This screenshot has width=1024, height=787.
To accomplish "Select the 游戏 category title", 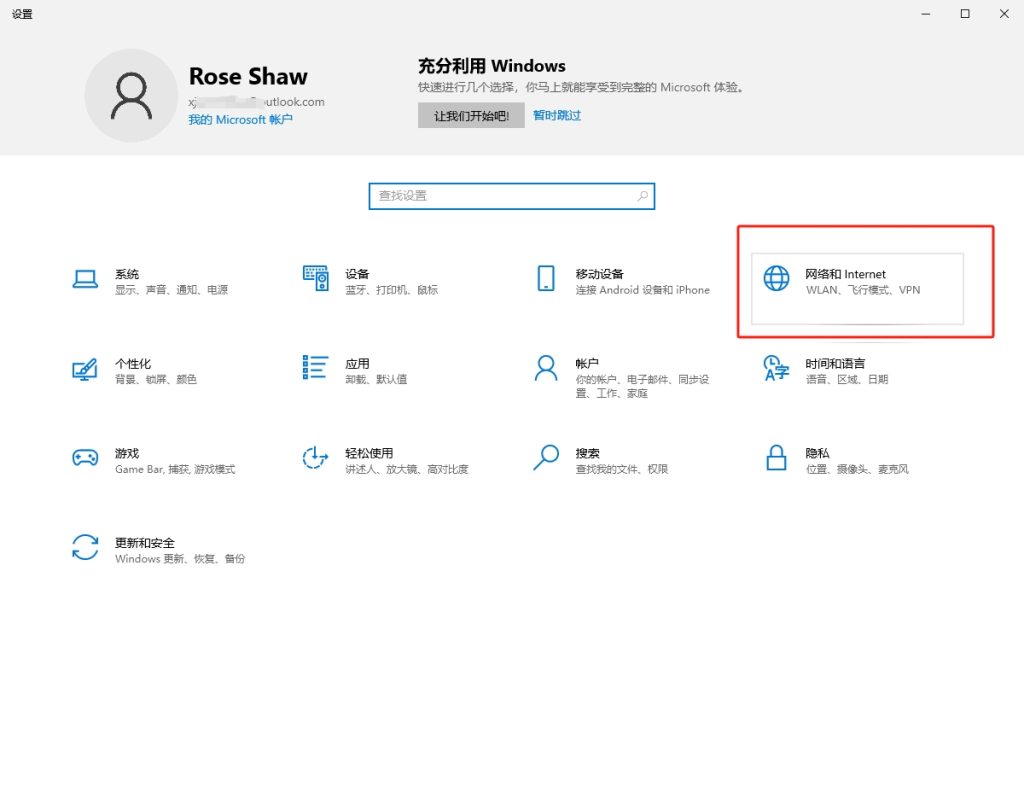I will [x=127, y=453].
